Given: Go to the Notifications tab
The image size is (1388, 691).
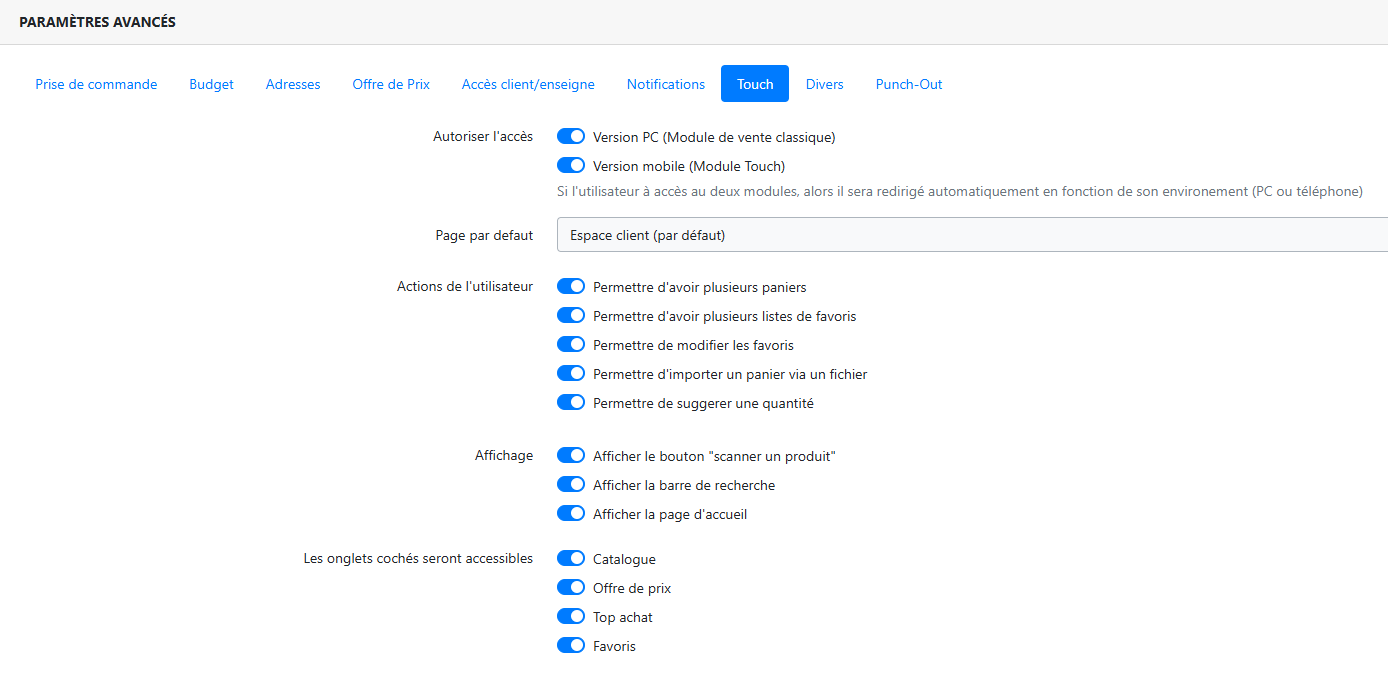Looking at the screenshot, I should pyautogui.click(x=666, y=84).
